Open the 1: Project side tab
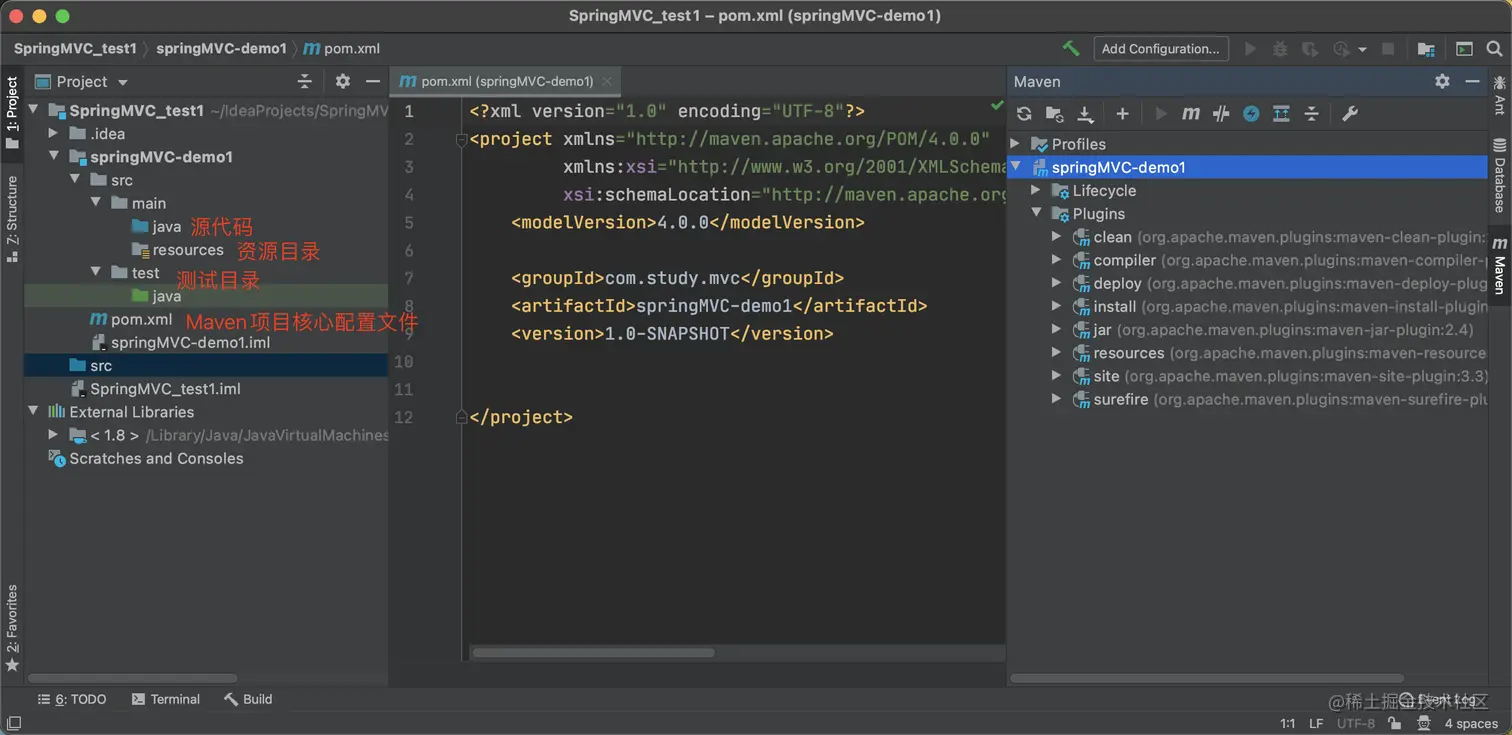Screen dimensions: 1512x735 pos(12,112)
